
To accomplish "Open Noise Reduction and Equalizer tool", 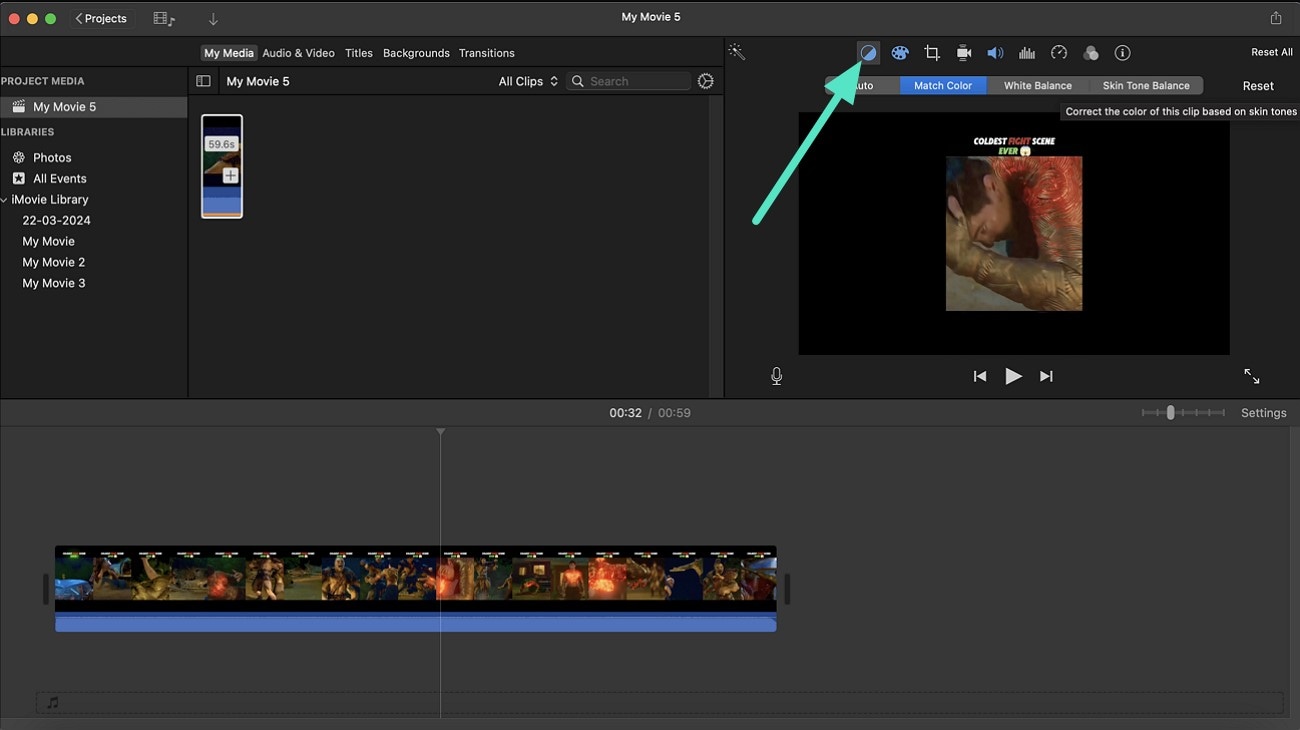I will [x=1027, y=53].
